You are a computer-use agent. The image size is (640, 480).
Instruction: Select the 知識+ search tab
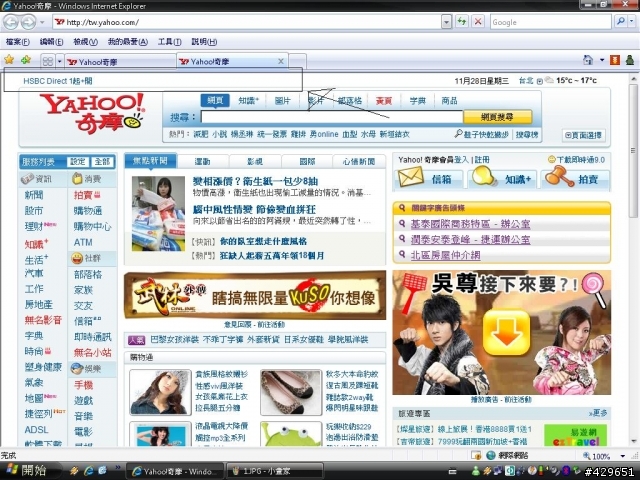click(x=249, y=100)
